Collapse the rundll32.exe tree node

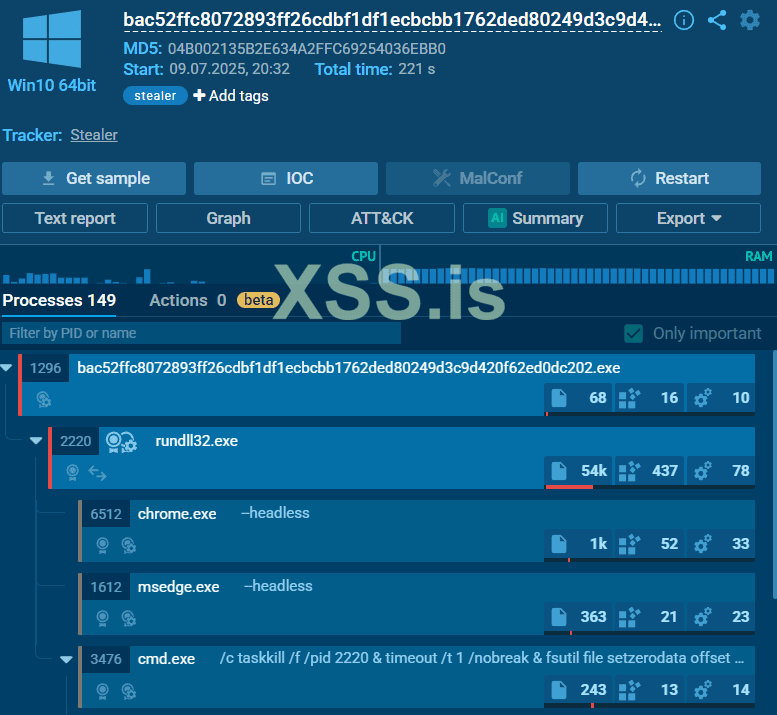[x=36, y=440]
